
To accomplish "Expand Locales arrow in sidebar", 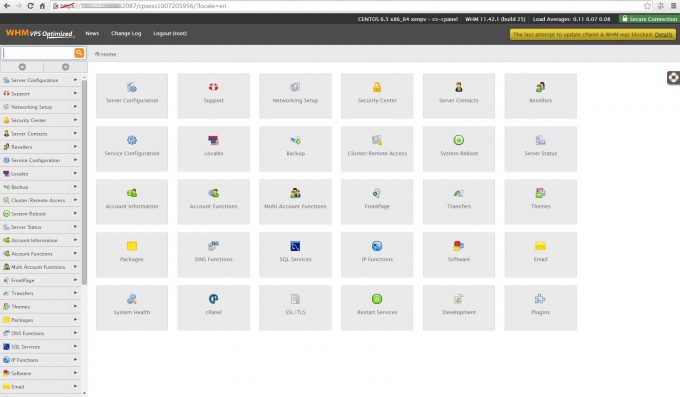I will pos(75,173).
